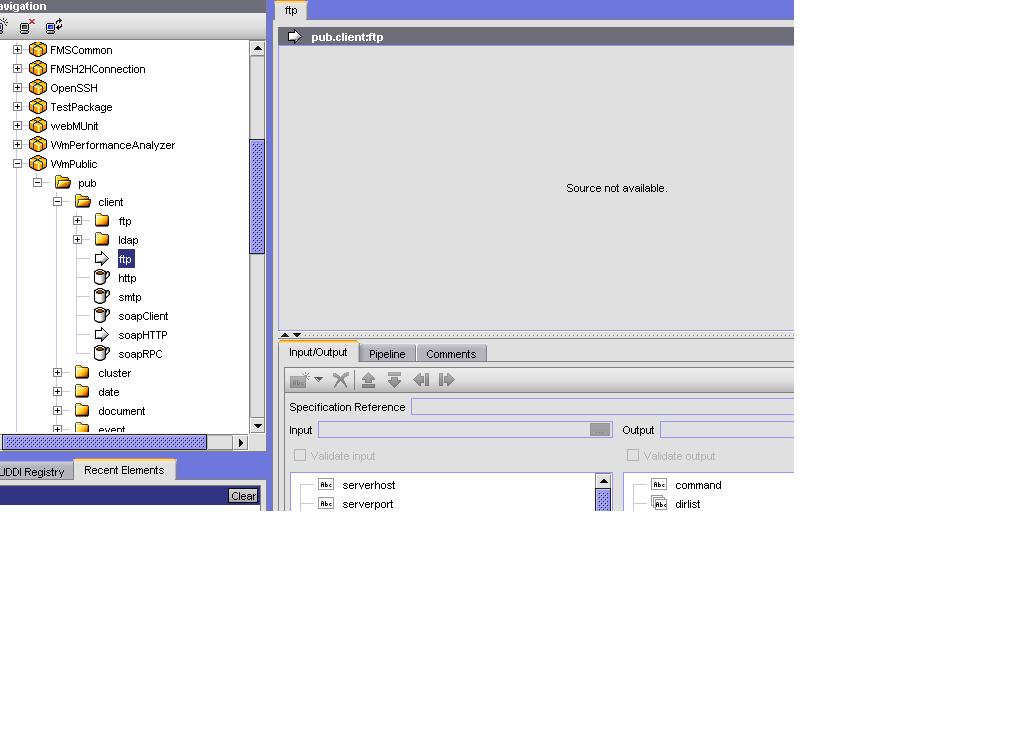Viewport: 1024px width, 742px height.
Task: Click the FMSCommon package icon
Action: [x=38, y=50]
